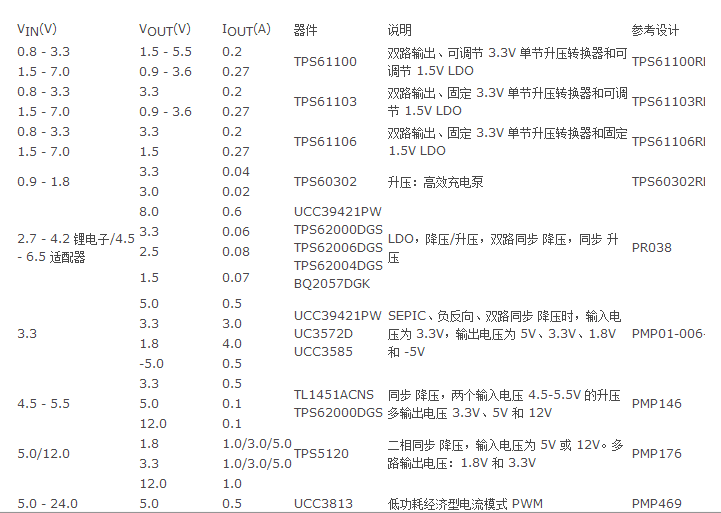This screenshot has width=721, height=513.
Task: Click the TPS62006DGS device name
Action: pos(338,248)
